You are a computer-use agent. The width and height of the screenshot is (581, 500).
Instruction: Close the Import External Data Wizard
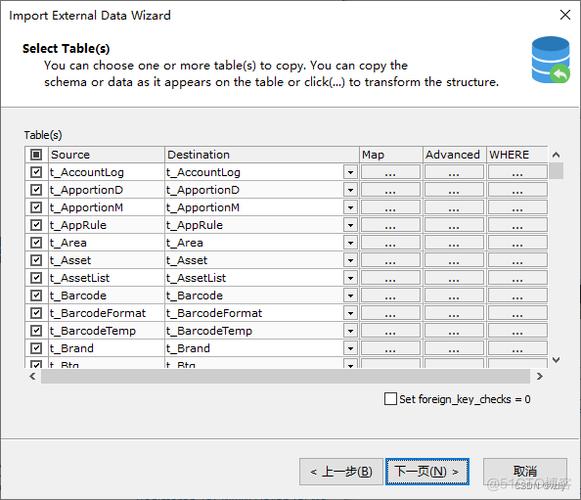[x=565, y=15]
